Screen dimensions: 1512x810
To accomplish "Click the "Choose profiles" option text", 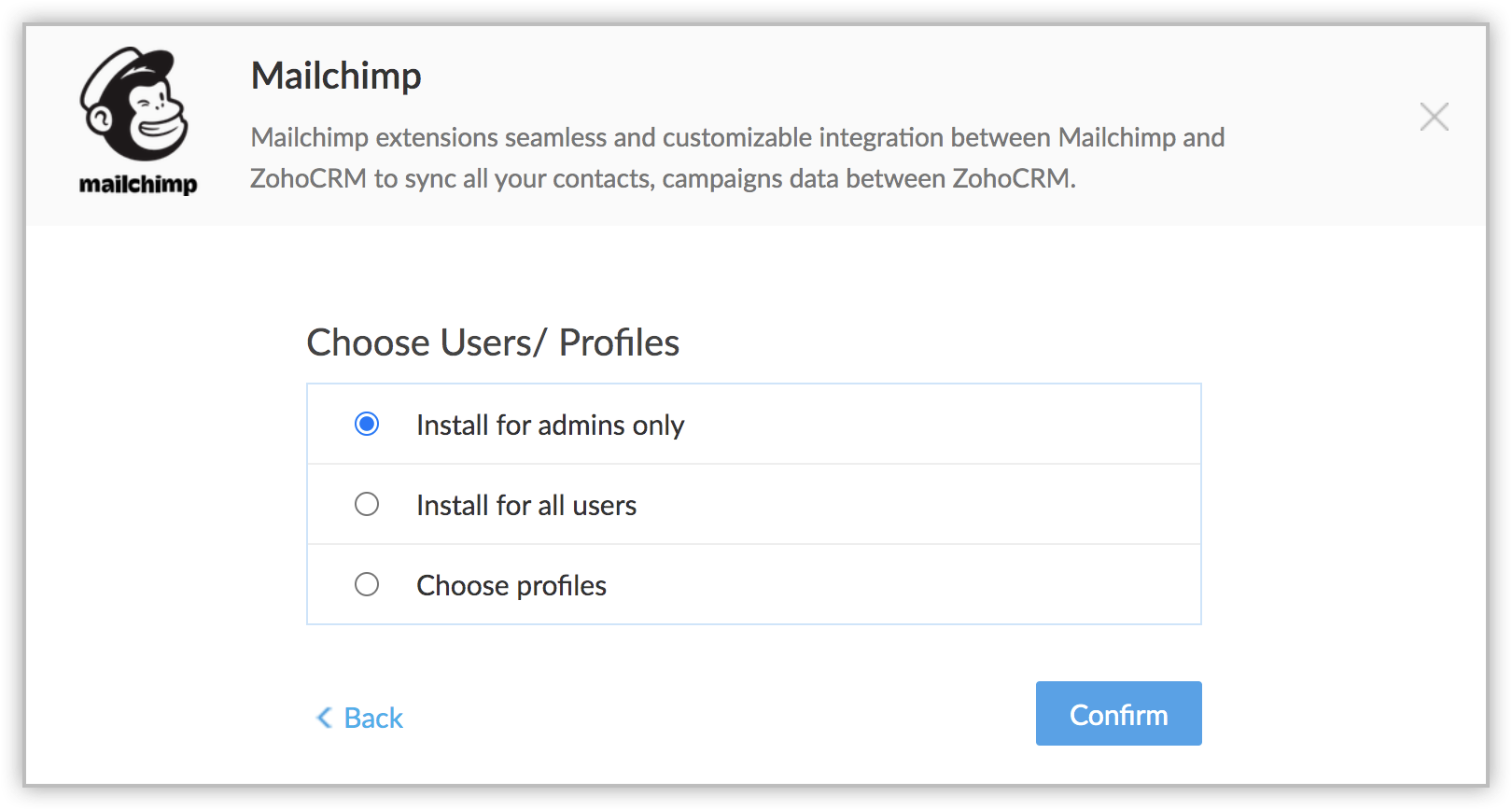I will pyautogui.click(x=511, y=586).
